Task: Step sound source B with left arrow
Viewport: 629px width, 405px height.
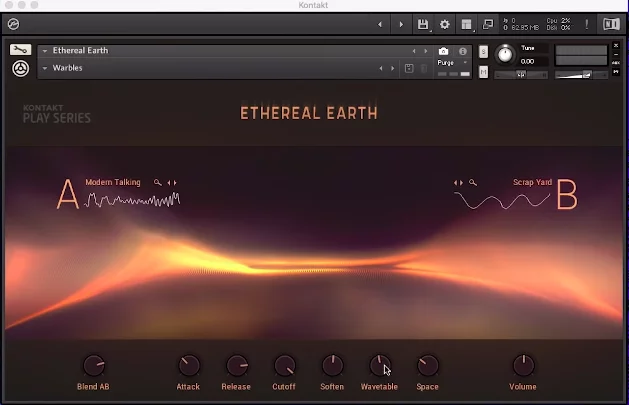Action: click(456, 182)
